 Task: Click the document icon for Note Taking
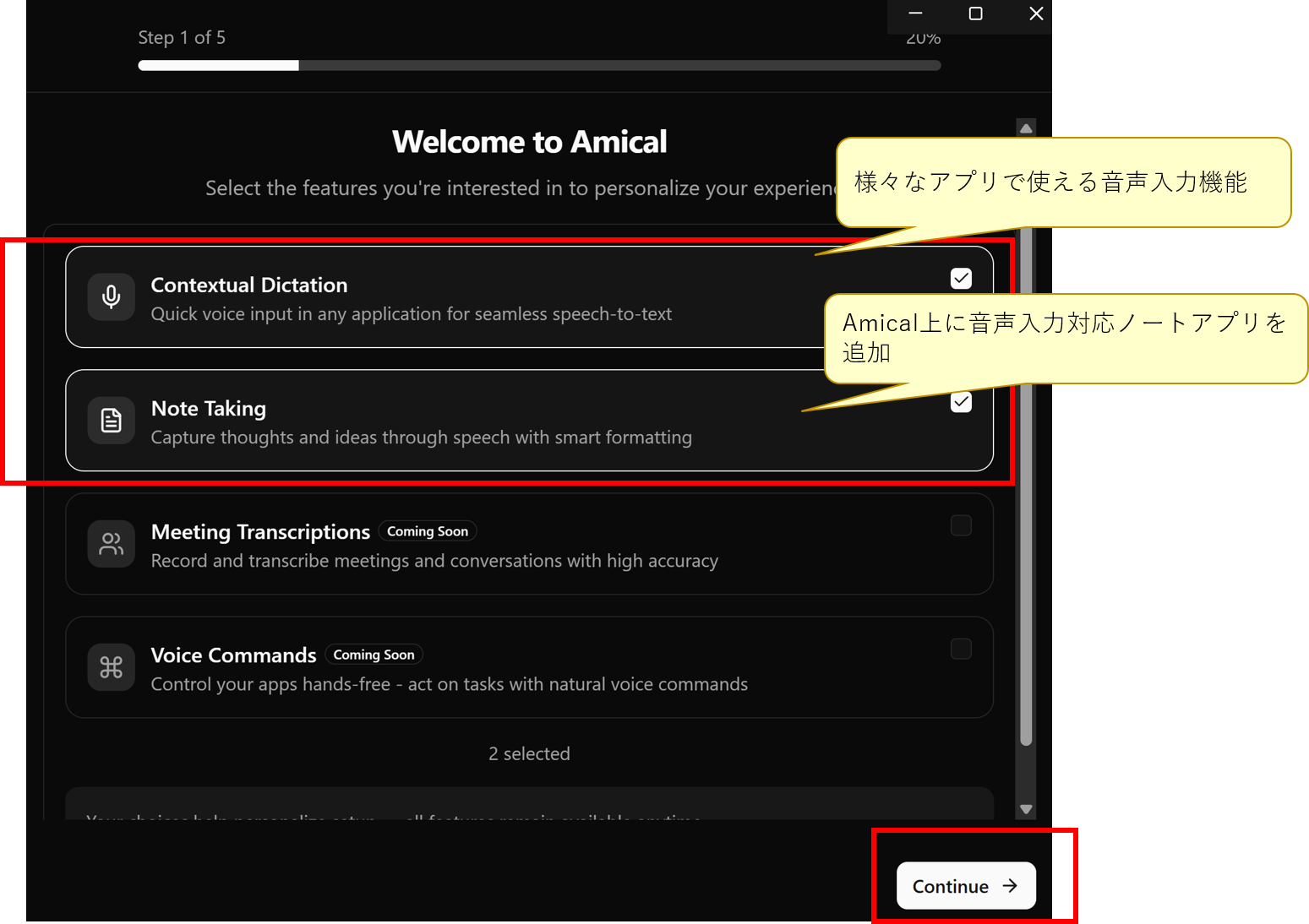click(x=111, y=420)
